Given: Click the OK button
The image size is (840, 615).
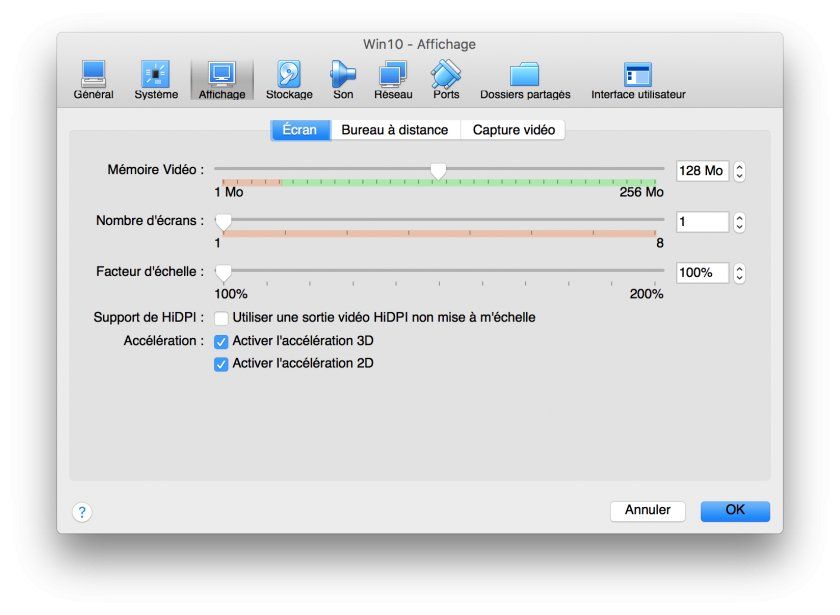Looking at the screenshot, I should 735,510.
